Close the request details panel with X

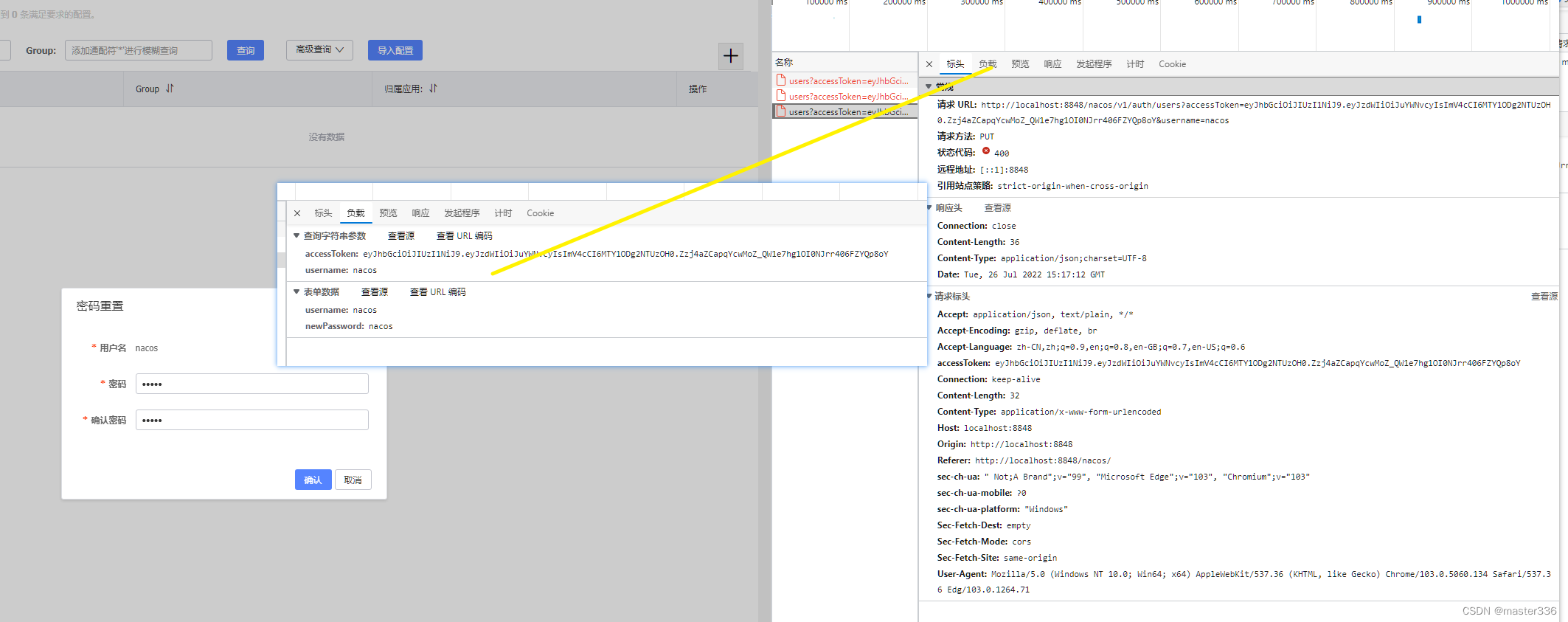coord(929,64)
